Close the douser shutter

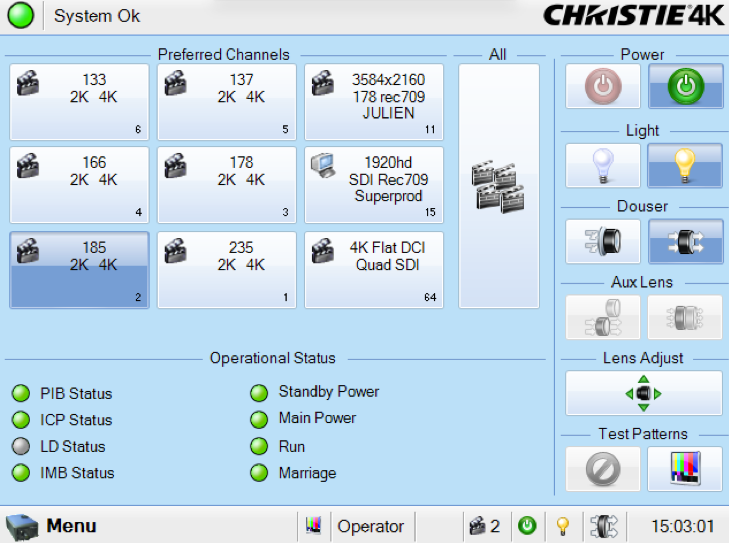(x=602, y=241)
